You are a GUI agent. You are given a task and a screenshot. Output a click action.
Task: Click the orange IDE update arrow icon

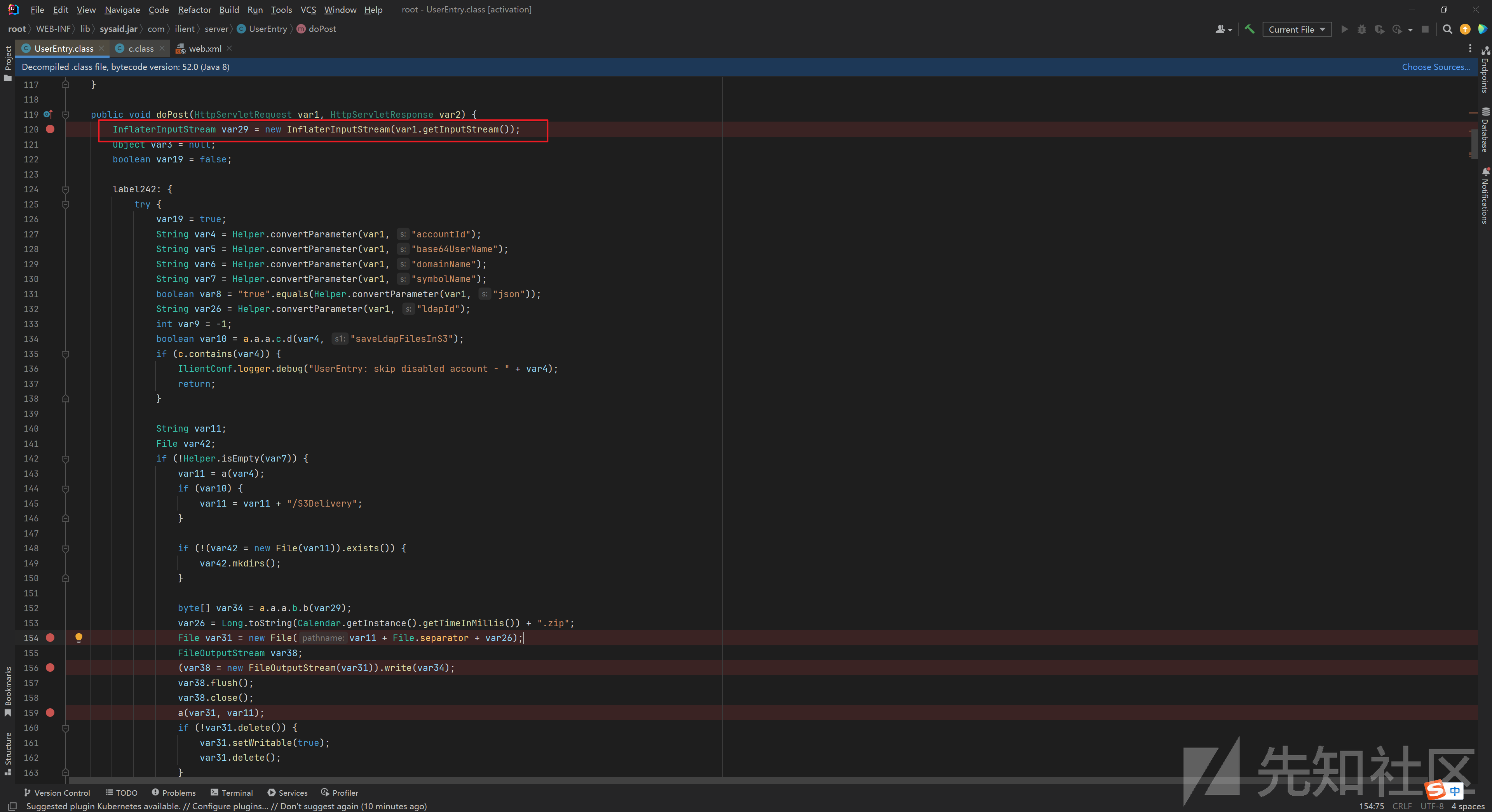(1465, 29)
